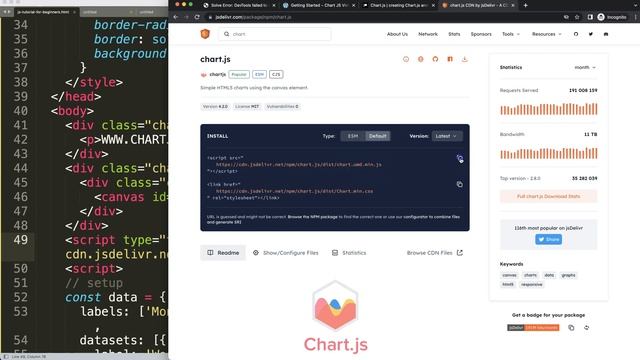Screen dimensions: 640x360
Task: Click Full chart.js Download Stats button
Action: click(x=548, y=196)
